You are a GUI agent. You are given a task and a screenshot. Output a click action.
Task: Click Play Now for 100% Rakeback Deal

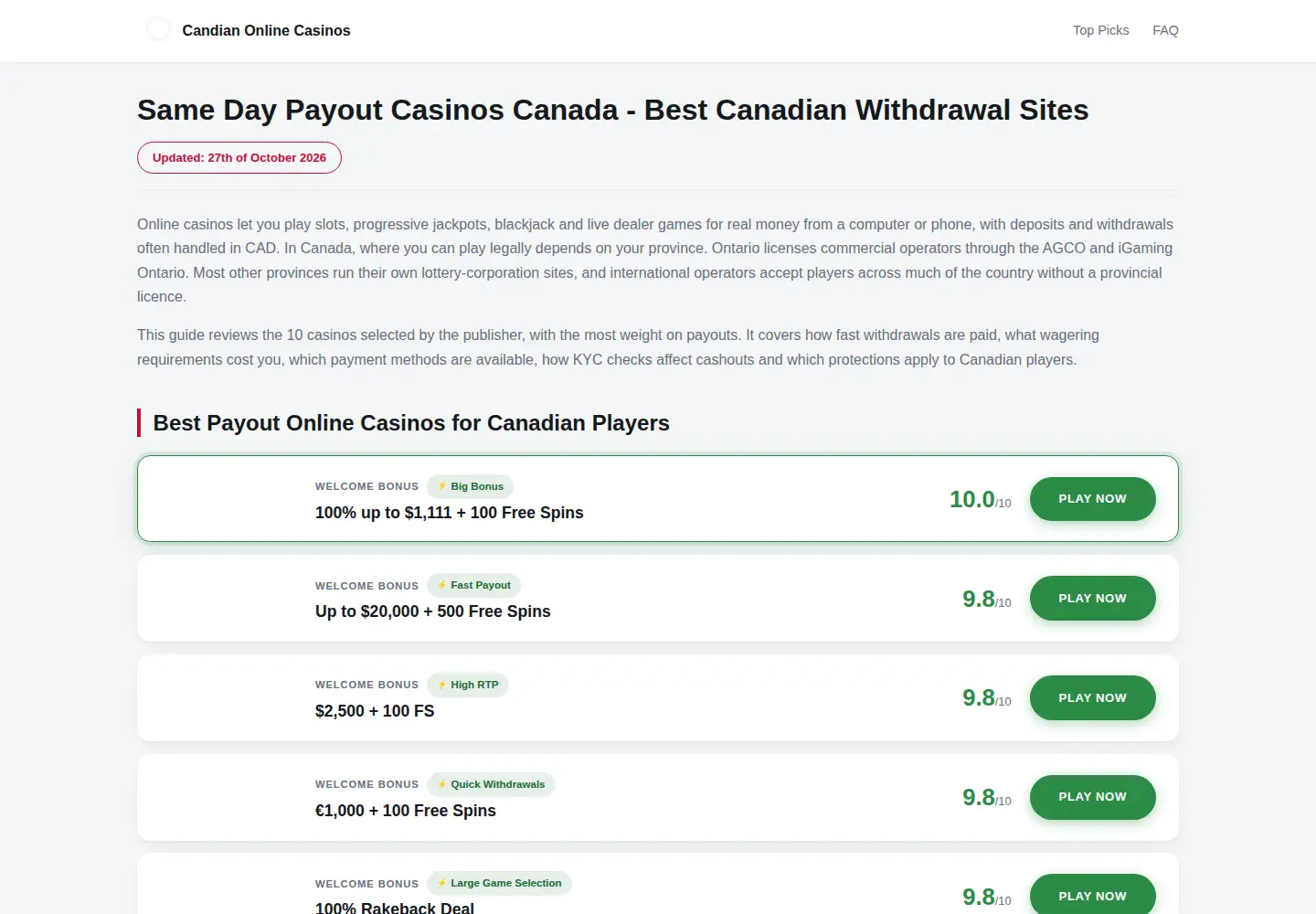pos(1092,896)
